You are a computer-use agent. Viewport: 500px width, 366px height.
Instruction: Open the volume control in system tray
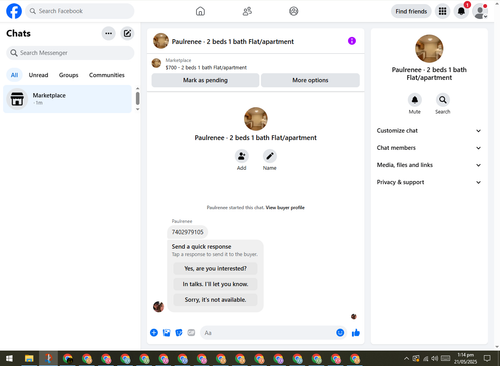point(435,359)
